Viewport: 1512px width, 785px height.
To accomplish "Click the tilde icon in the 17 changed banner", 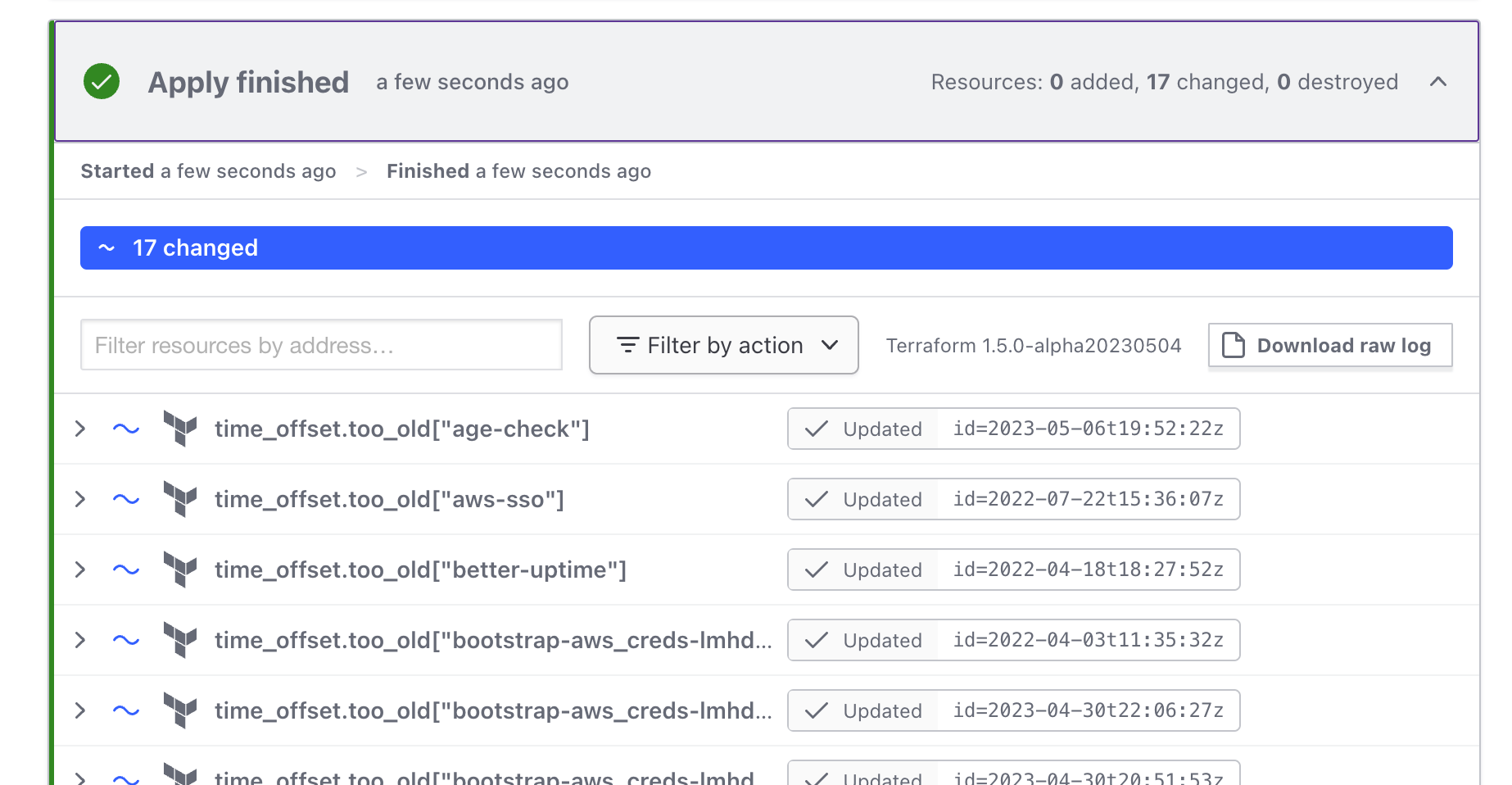I will point(106,247).
